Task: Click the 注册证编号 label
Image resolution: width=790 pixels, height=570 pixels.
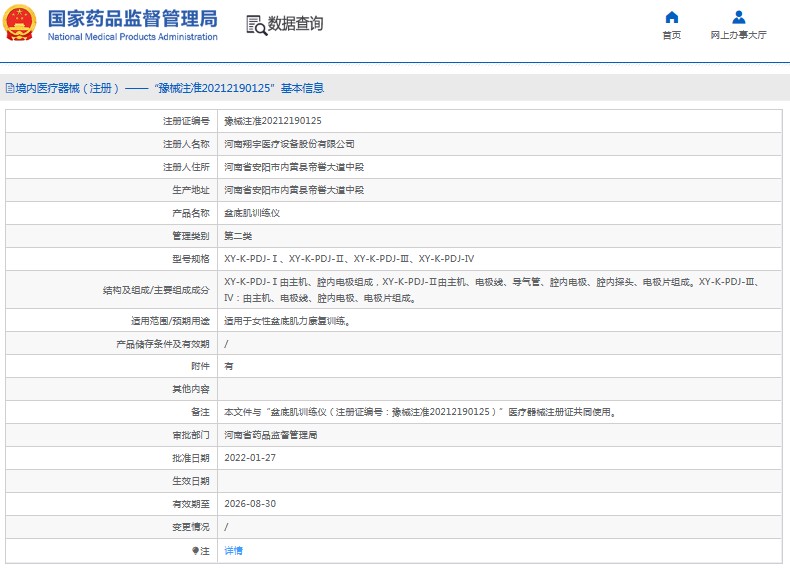Action: 186,121
